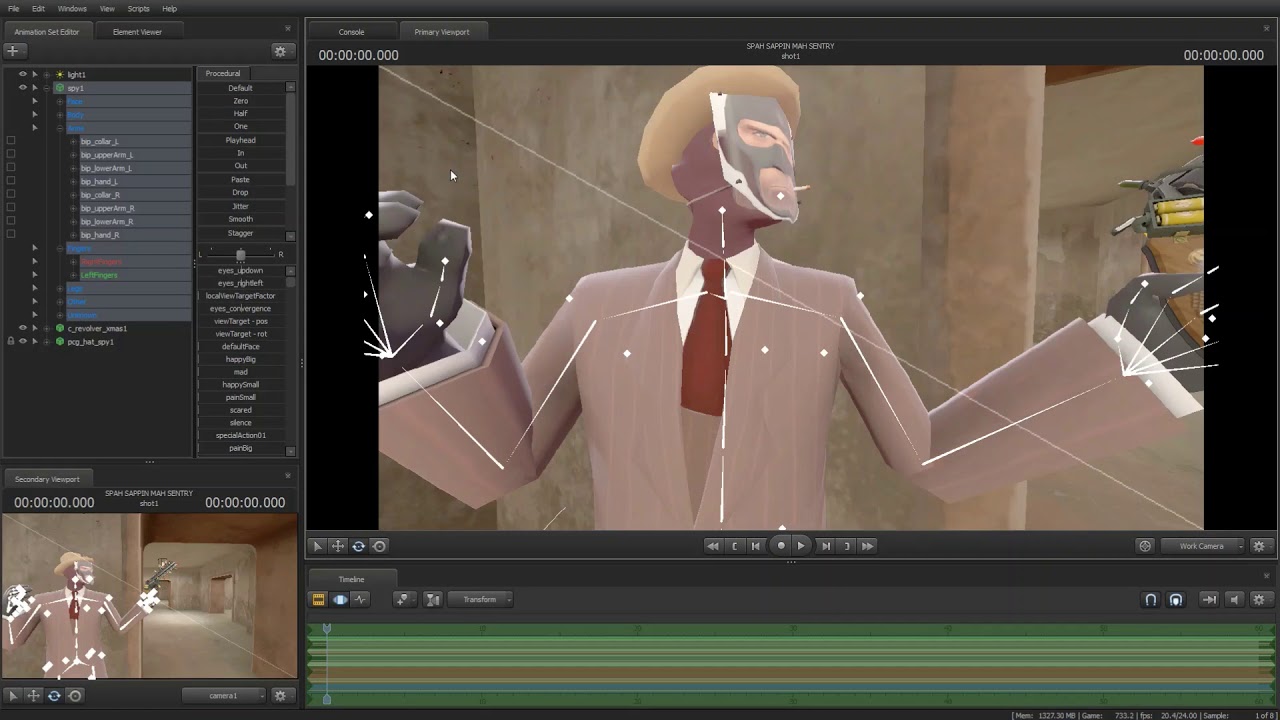Screen dimensions: 1280x720
Task: Hide light1 with its eye icon
Action: point(23,74)
